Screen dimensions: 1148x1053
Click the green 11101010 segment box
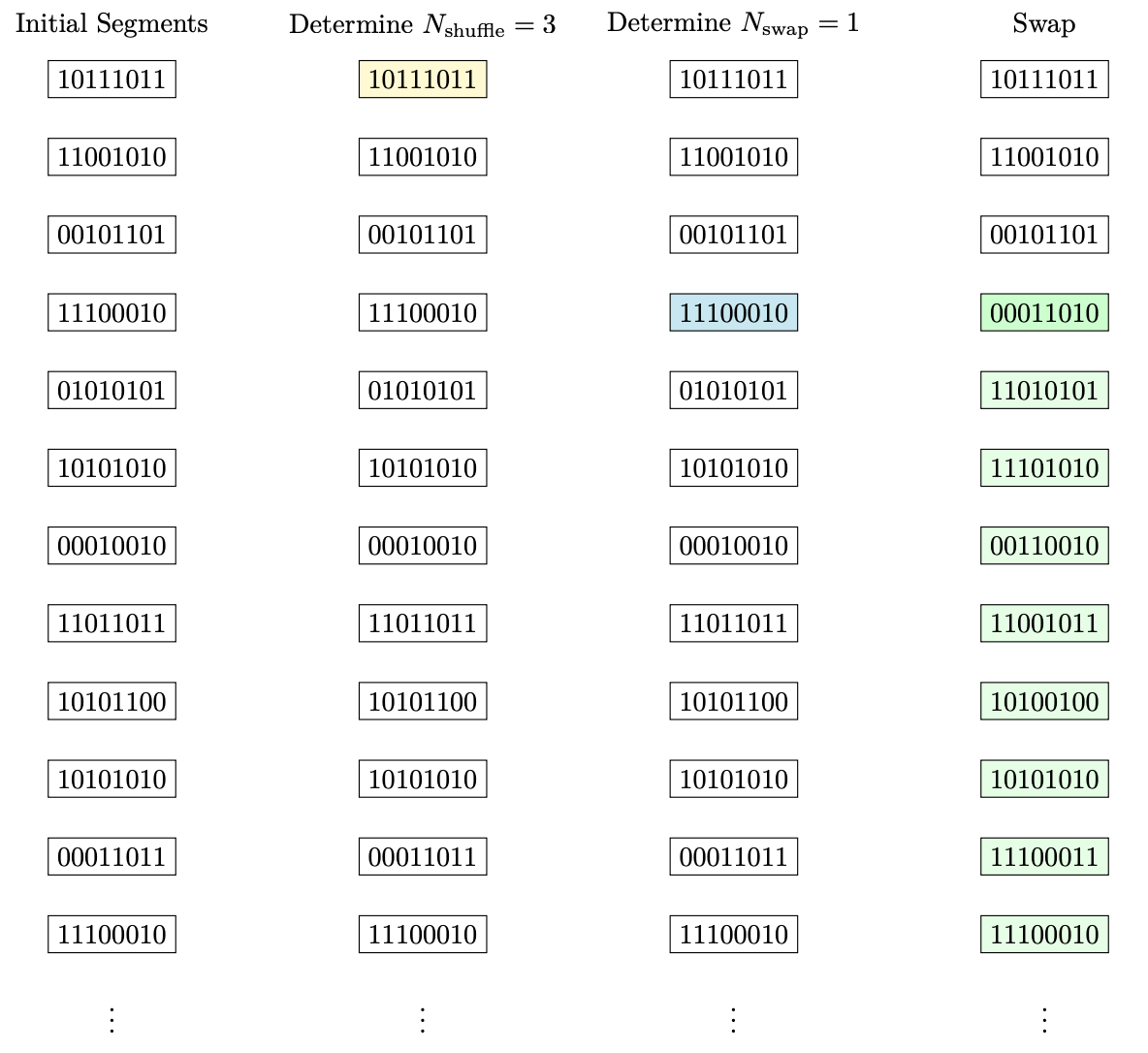pyautogui.click(x=1044, y=468)
